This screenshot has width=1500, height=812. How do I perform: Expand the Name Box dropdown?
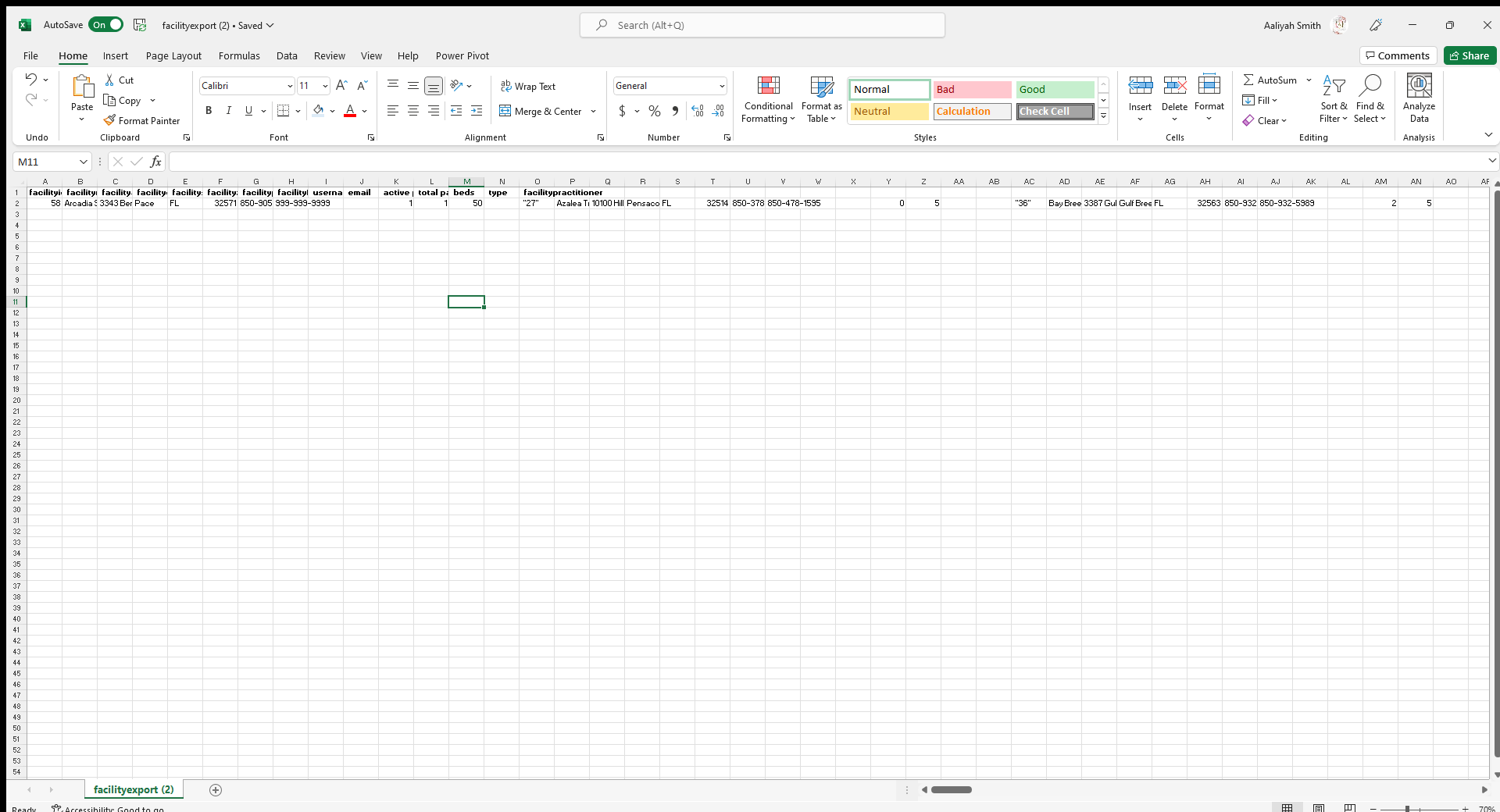(83, 162)
